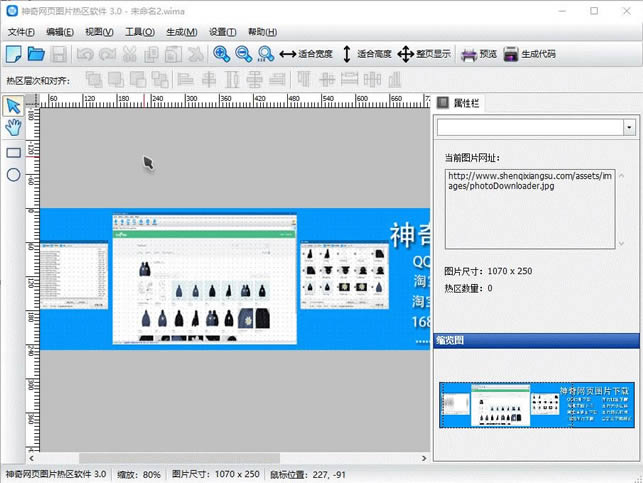Click the 缩览图 thumbnail panel header
The height and width of the screenshot is (483, 643).
point(536,340)
